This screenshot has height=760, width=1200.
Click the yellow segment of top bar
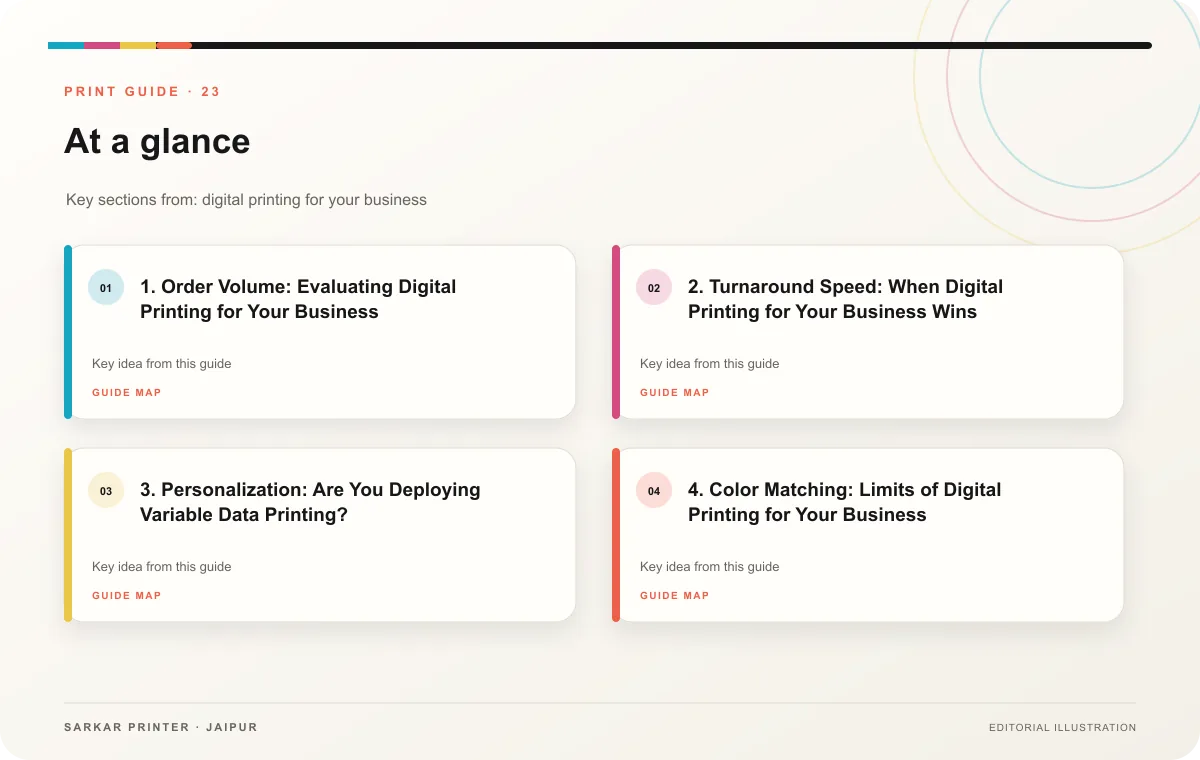(x=138, y=45)
